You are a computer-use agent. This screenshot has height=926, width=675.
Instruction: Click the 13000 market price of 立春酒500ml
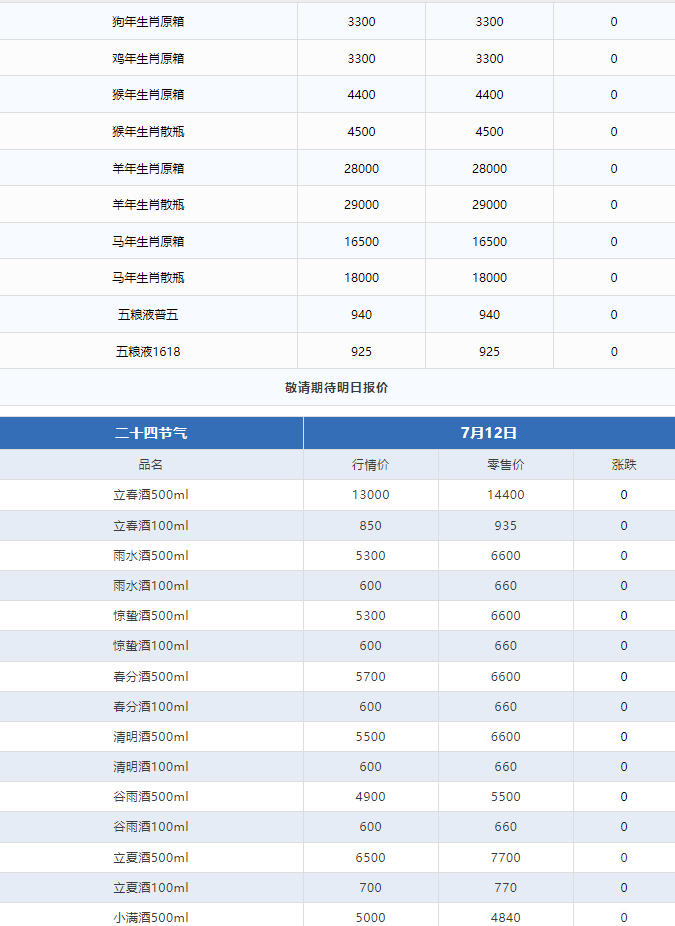370,495
